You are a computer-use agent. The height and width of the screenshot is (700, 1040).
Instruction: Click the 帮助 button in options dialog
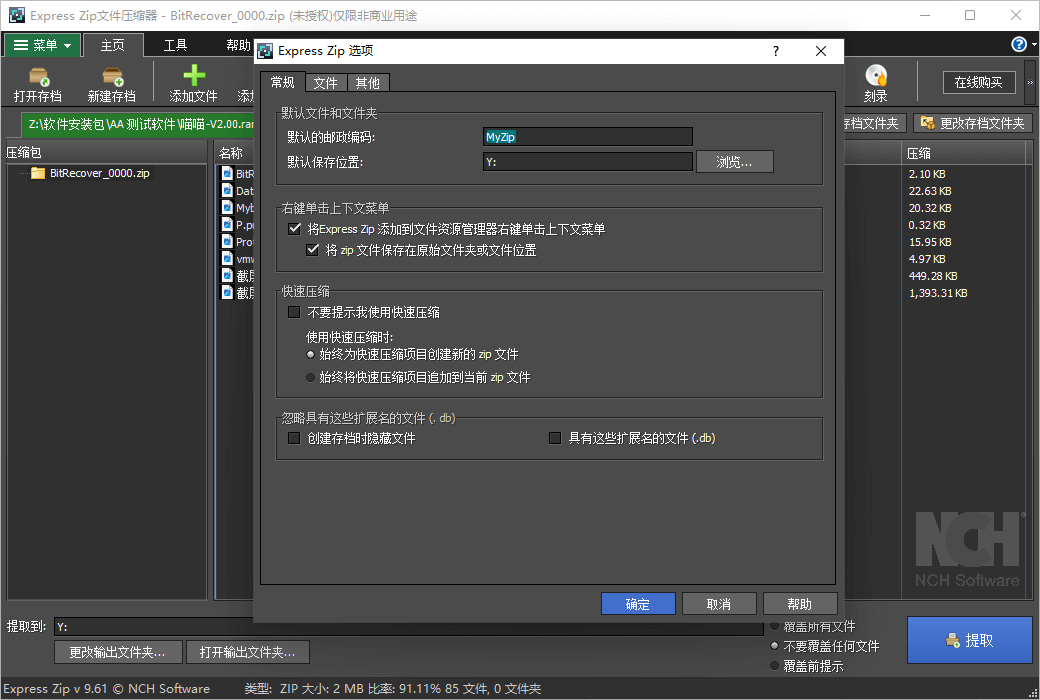click(800, 604)
